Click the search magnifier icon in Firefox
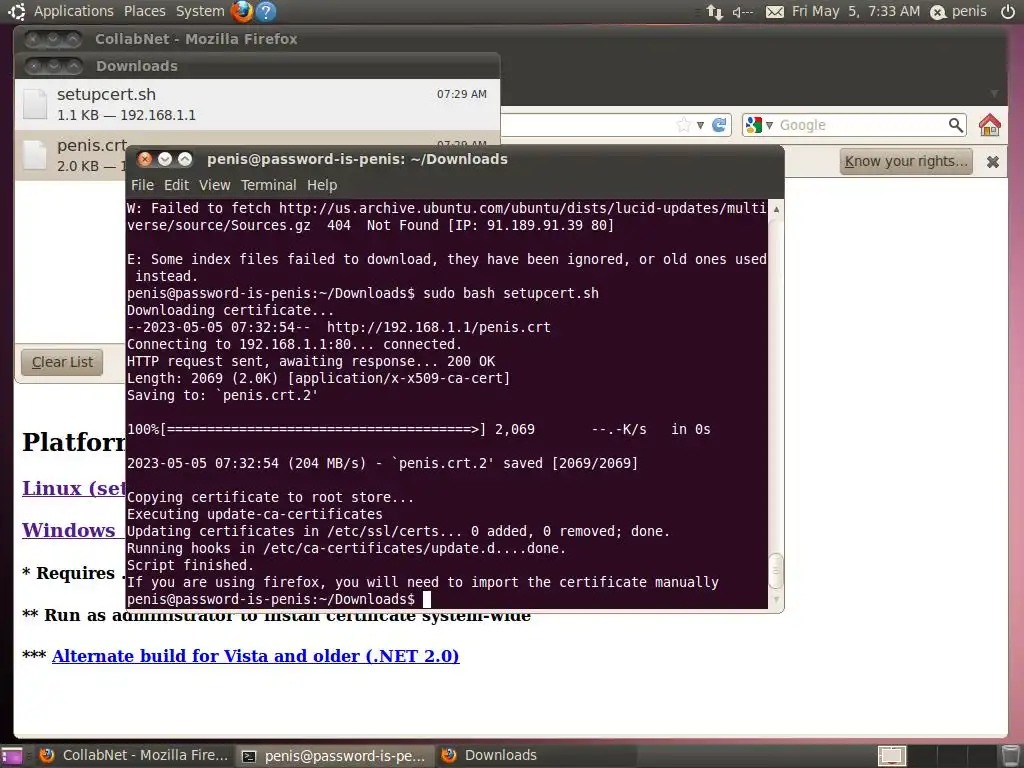Image resolution: width=1024 pixels, height=768 pixels. [x=955, y=125]
